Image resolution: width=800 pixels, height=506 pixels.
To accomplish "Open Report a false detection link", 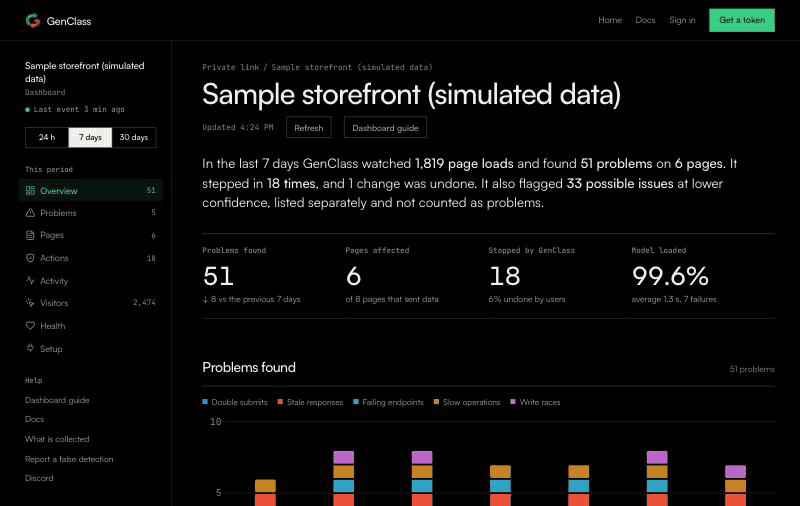I will tap(69, 459).
